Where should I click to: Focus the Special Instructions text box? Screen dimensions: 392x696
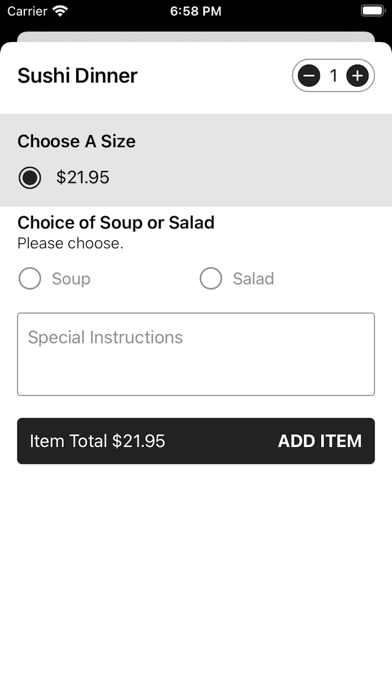196,354
